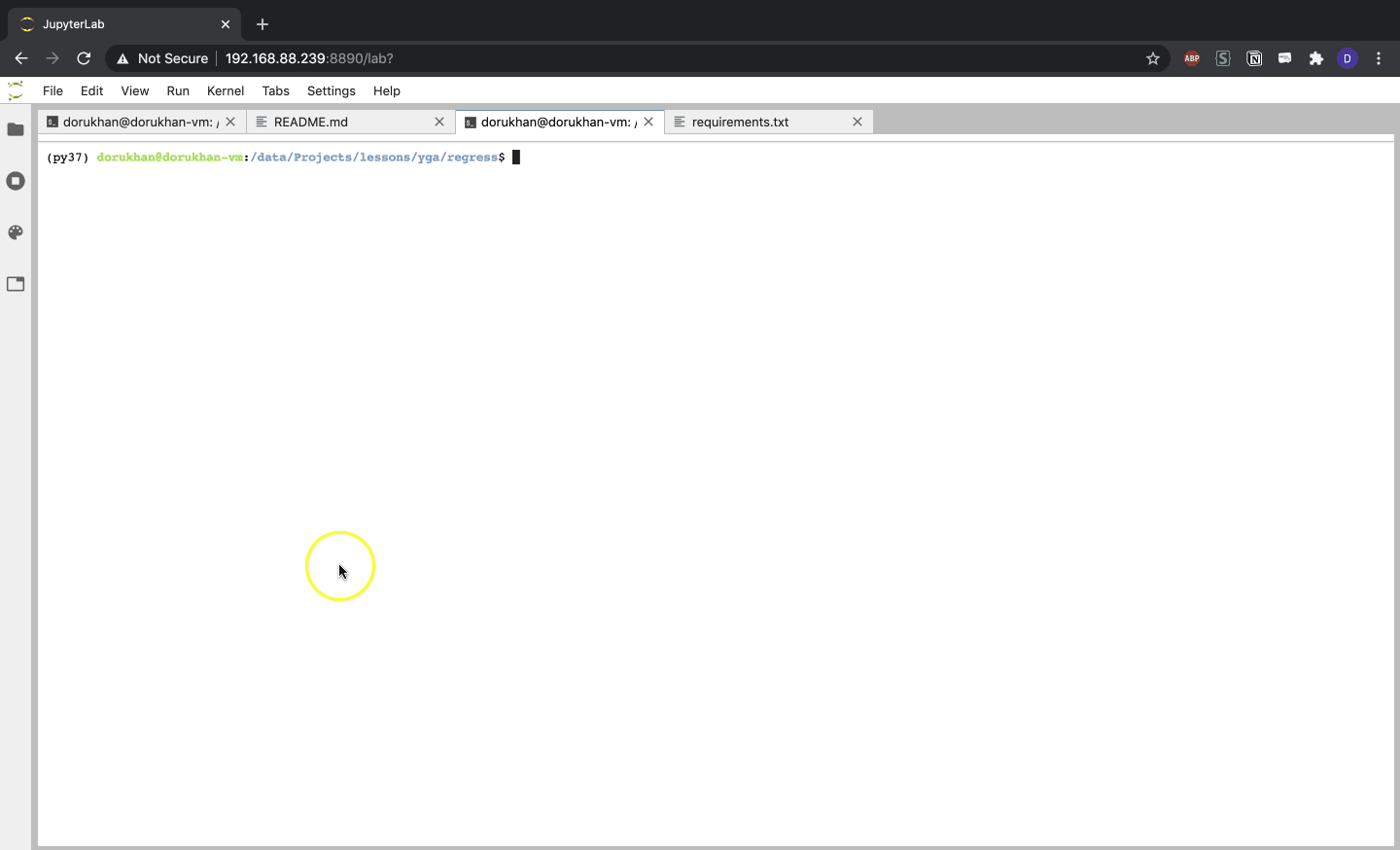
Task: Switch to the README.md tab
Action: click(x=350, y=122)
